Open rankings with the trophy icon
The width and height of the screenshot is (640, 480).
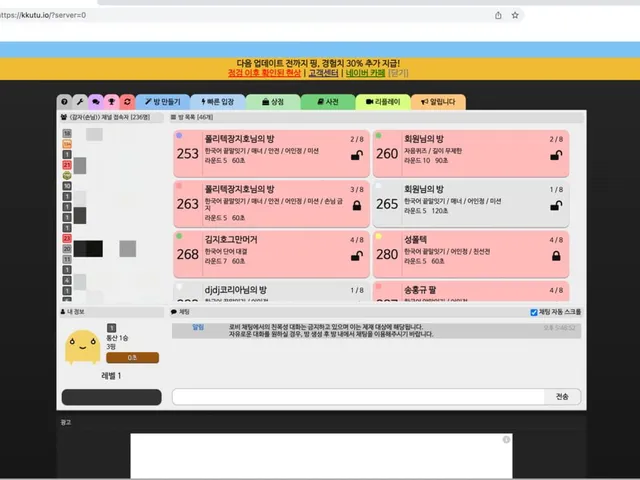click(x=111, y=102)
